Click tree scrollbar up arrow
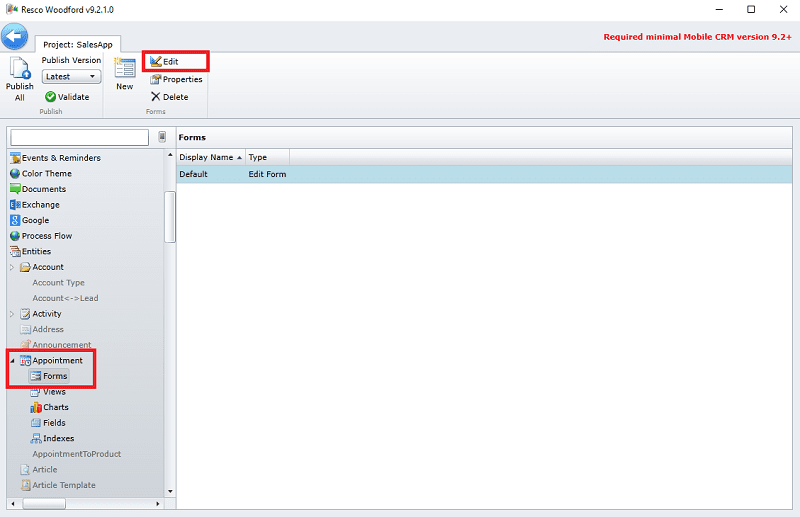The width and height of the screenshot is (800, 517). tap(170, 155)
